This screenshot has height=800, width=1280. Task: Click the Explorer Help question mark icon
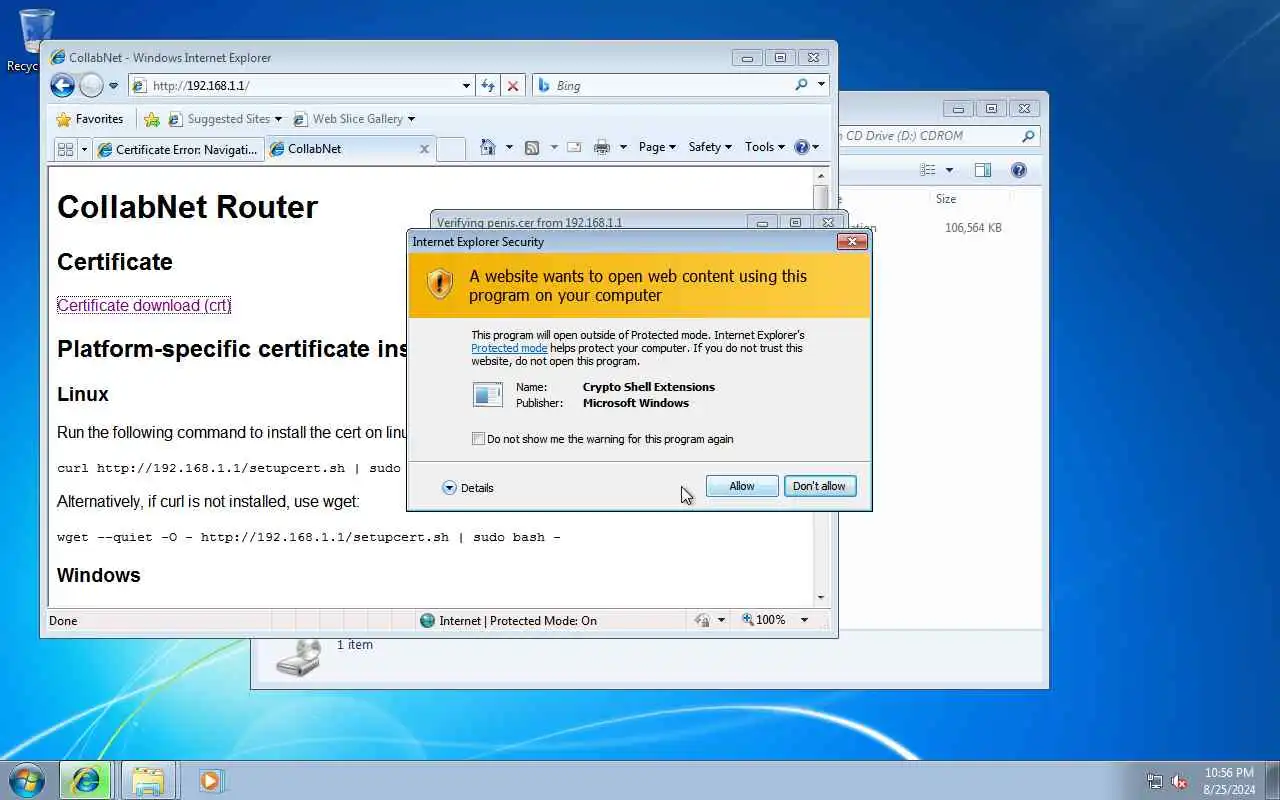pyautogui.click(x=1019, y=170)
